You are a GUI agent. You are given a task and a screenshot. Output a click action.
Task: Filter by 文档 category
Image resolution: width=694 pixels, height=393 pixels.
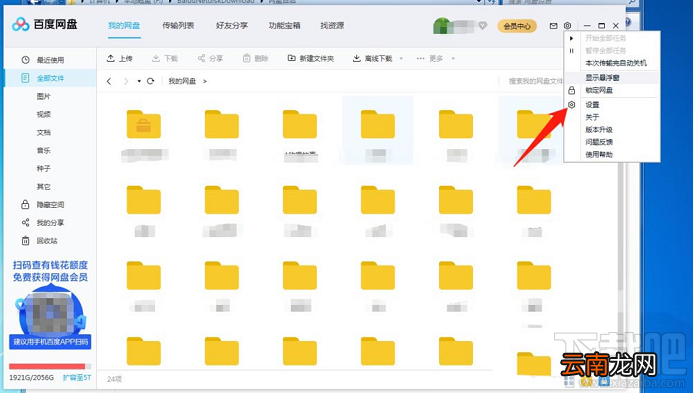43,132
